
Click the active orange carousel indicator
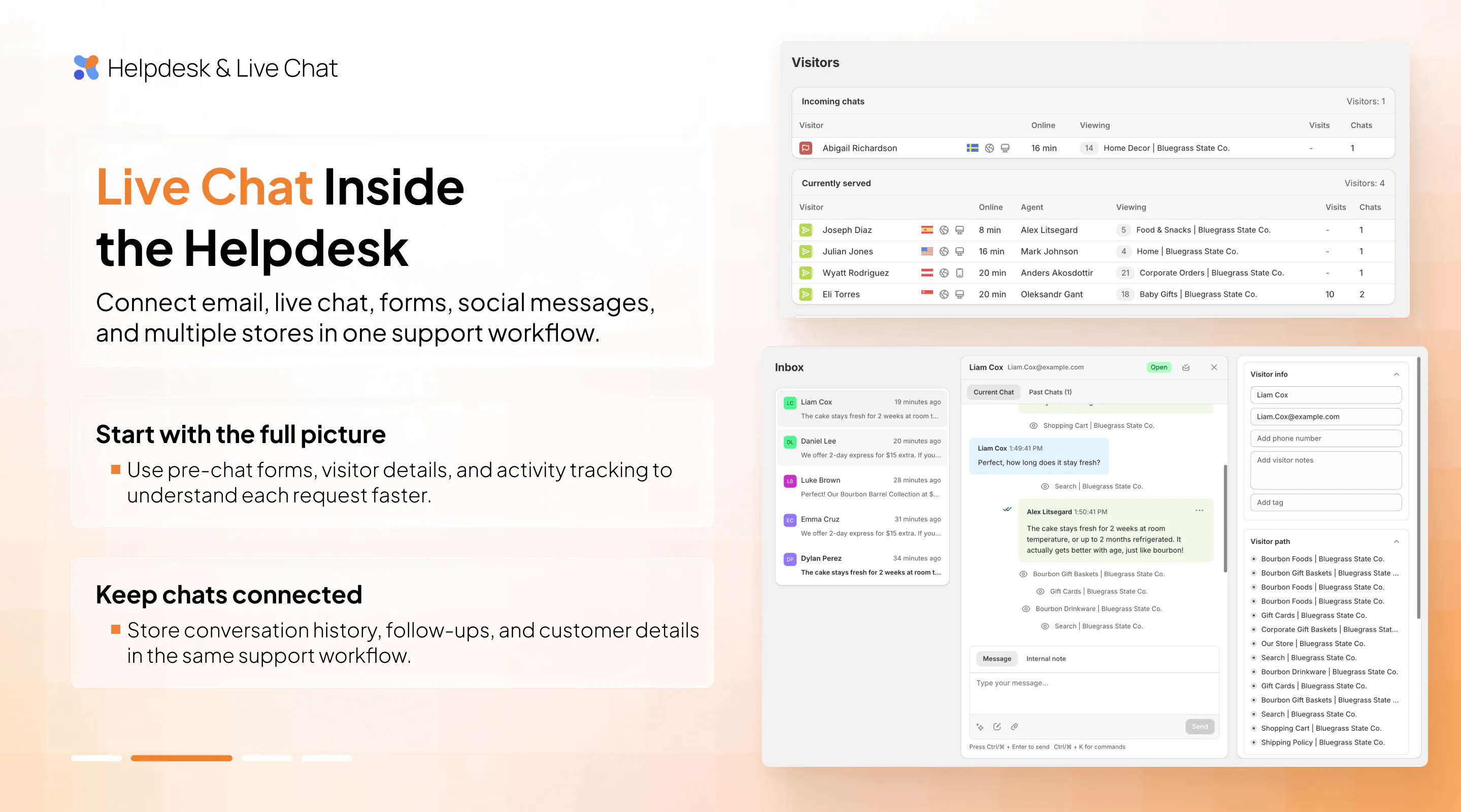[x=182, y=758]
